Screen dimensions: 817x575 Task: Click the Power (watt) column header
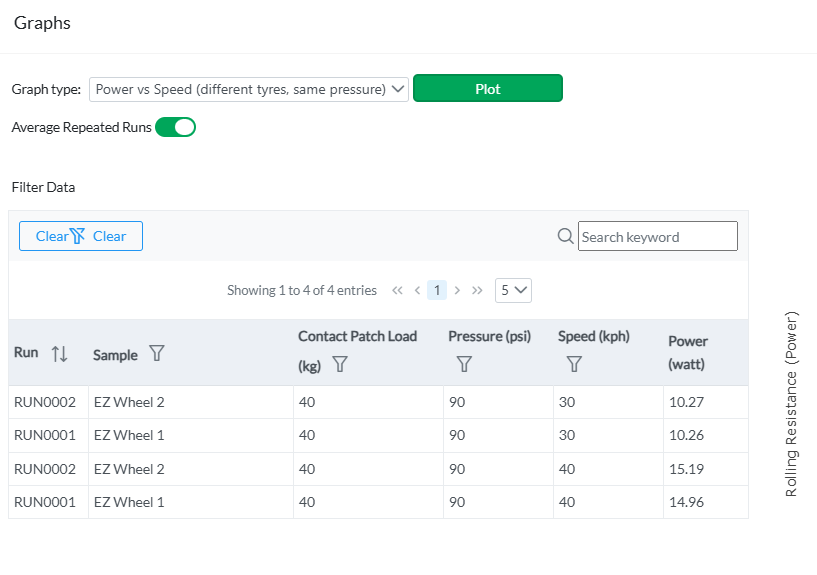688,352
